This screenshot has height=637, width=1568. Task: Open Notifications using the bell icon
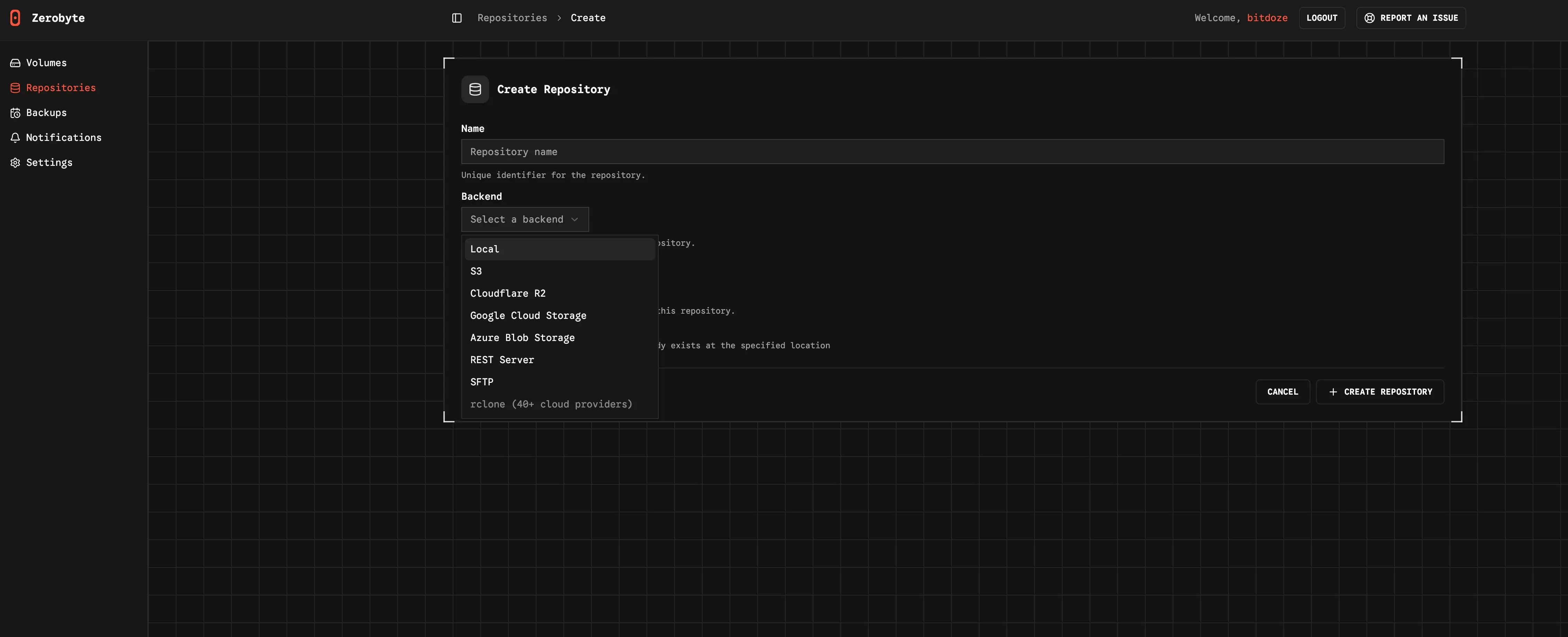pyautogui.click(x=15, y=138)
